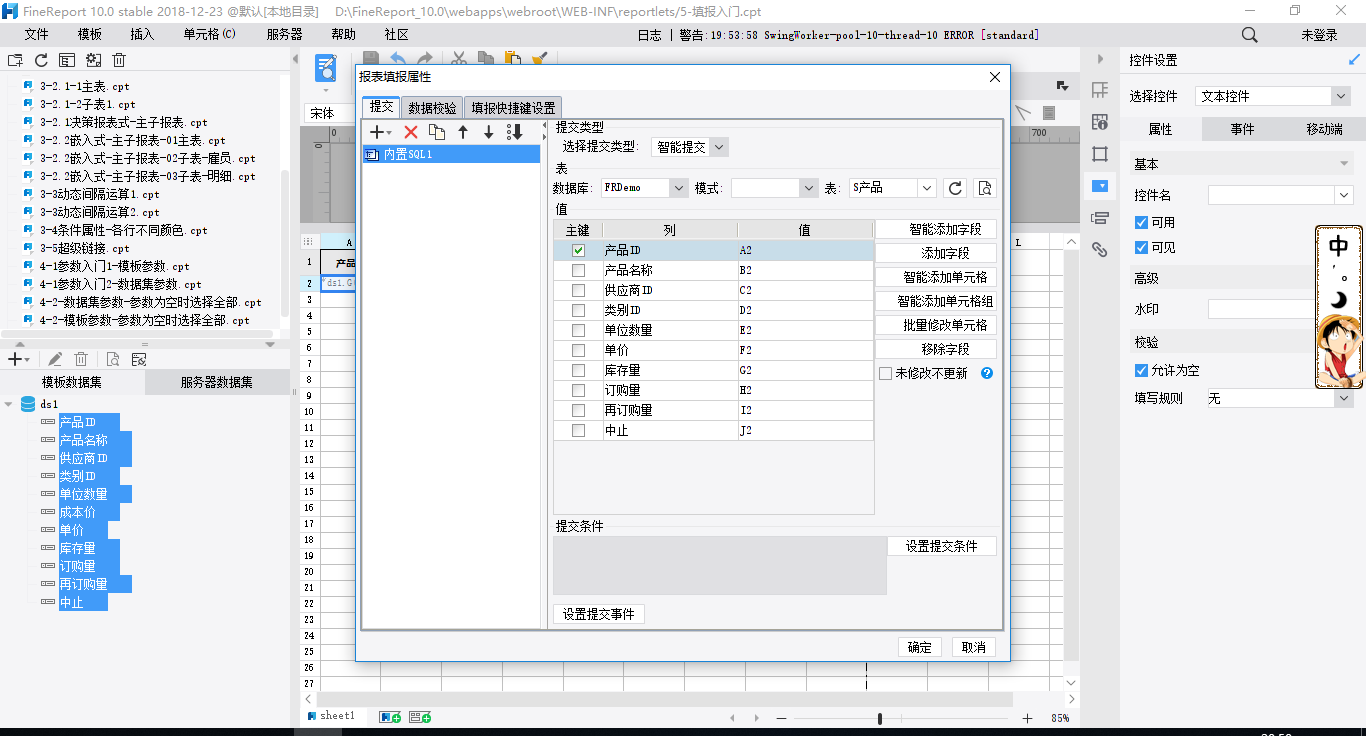Click the 设置提交条件 button
1366x736 pixels.
941,546
